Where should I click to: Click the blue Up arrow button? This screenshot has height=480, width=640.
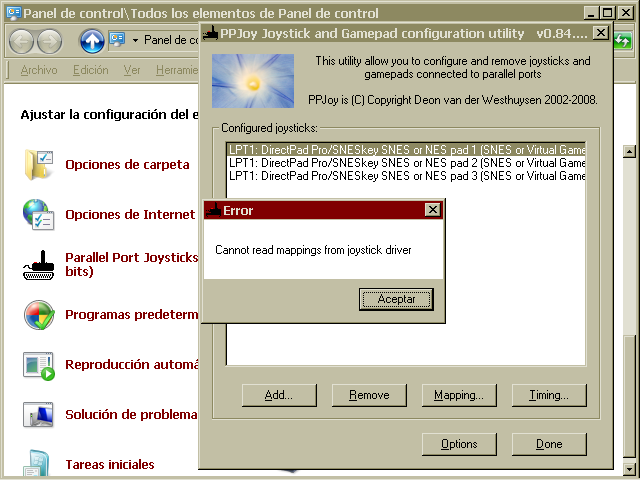pyautogui.click(x=92, y=41)
